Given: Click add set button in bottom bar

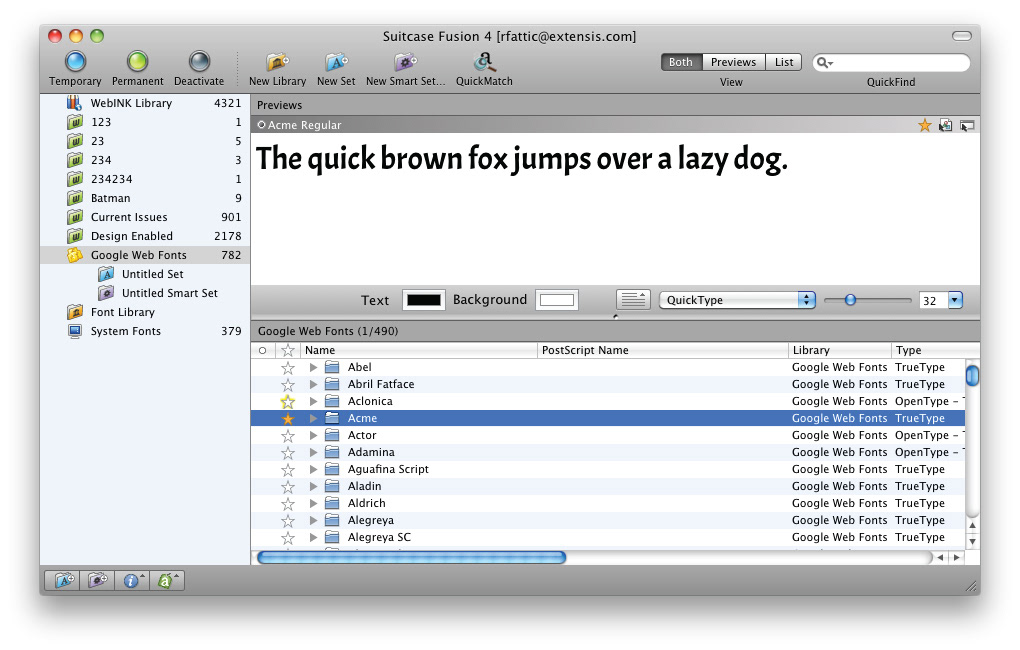Looking at the screenshot, I should click(x=62, y=580).
